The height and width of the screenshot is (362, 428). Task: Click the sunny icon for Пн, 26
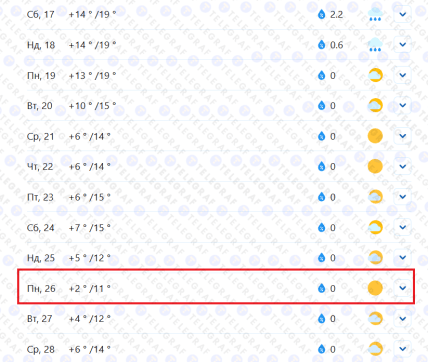click(375, 288)
